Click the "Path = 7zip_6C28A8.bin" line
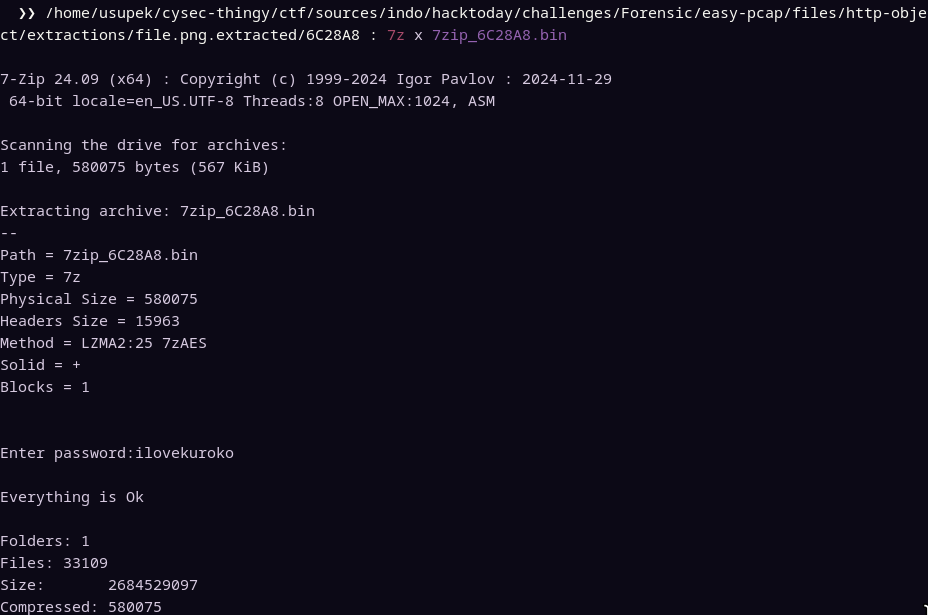 (x=99, y=255)
